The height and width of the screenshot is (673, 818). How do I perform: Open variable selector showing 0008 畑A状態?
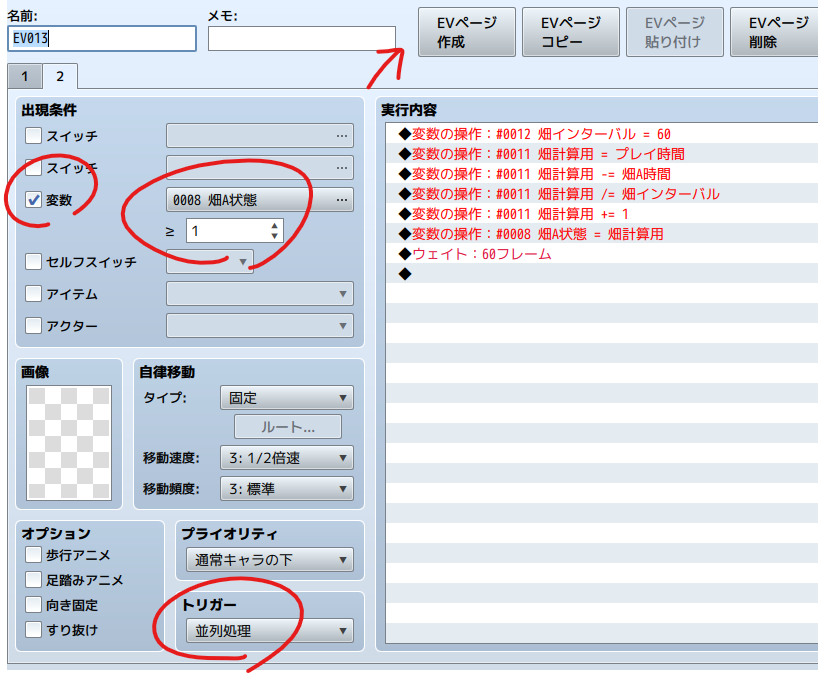(260, 200)
